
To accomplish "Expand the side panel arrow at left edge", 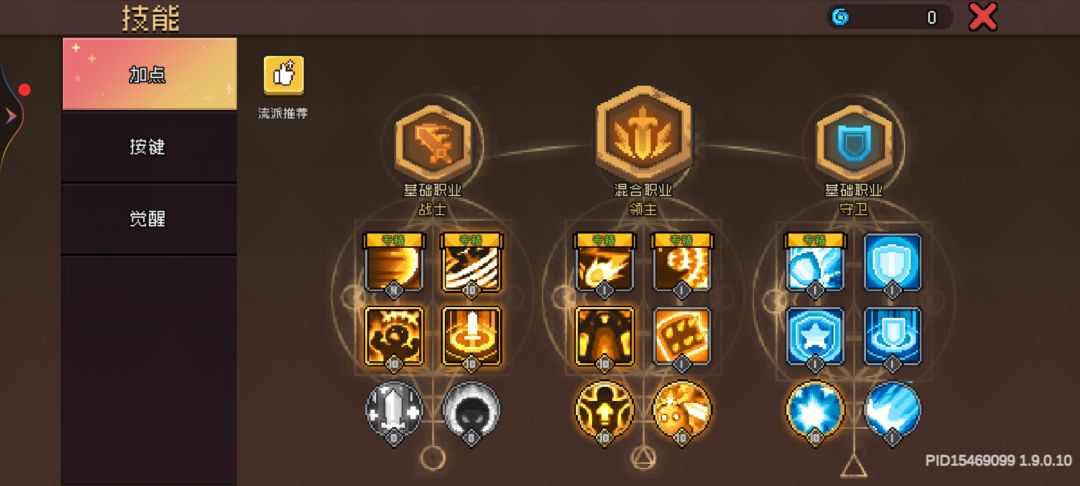I will click(10, 116).
